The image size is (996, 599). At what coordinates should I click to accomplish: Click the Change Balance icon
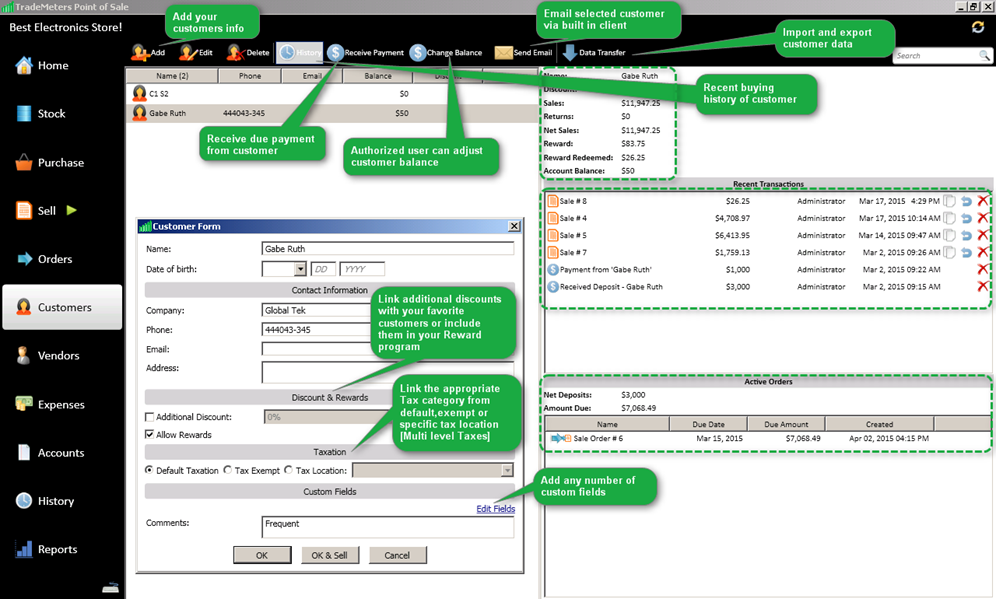[x=418, y=52]
